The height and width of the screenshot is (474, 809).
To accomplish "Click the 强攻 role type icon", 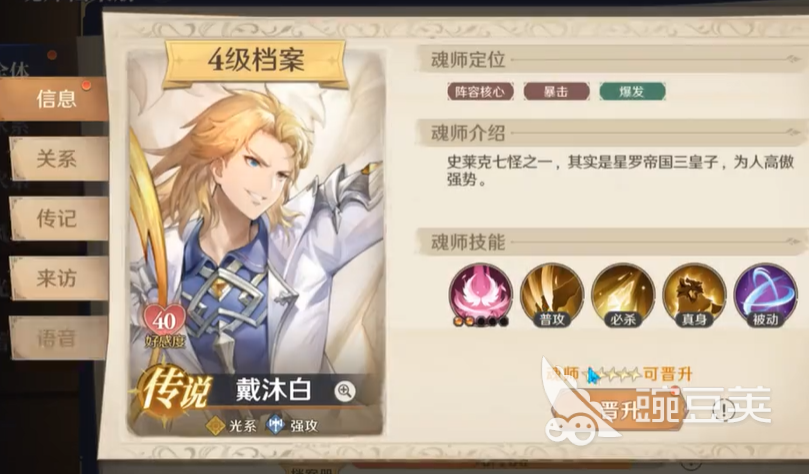I will coord(276,425).
